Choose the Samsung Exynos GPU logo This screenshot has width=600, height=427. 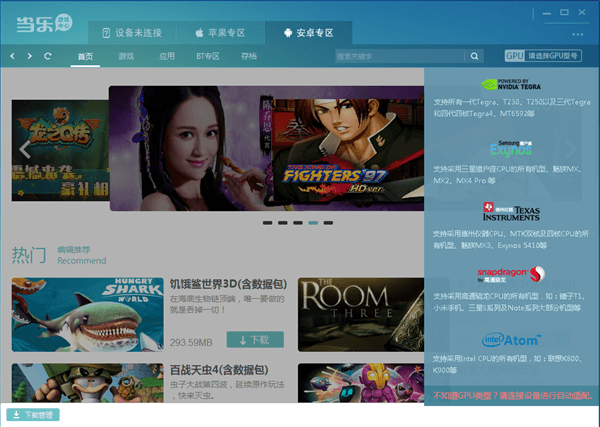pyautogui.click(x=510, y=148)
